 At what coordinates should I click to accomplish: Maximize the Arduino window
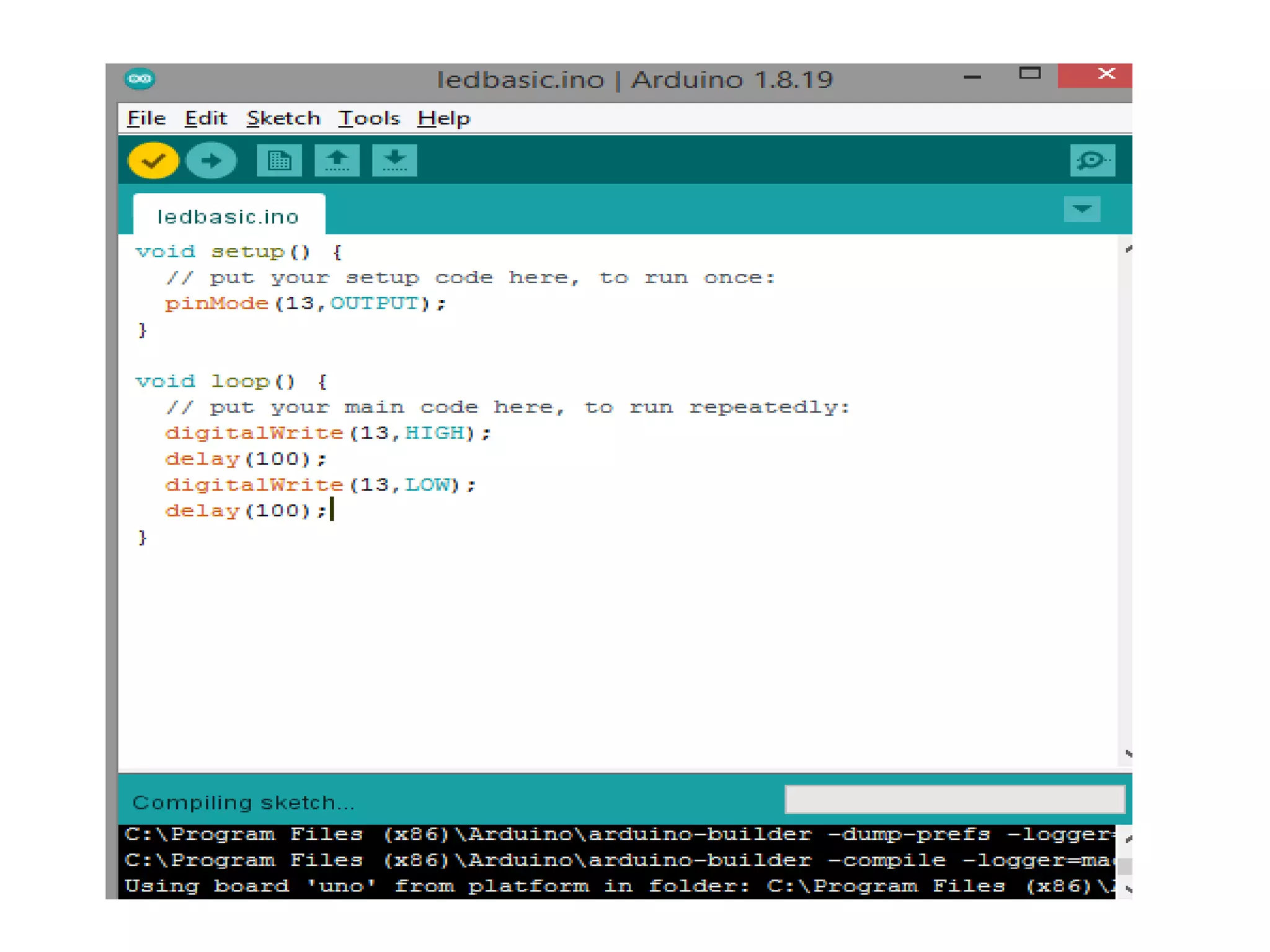coord(1029,74)
